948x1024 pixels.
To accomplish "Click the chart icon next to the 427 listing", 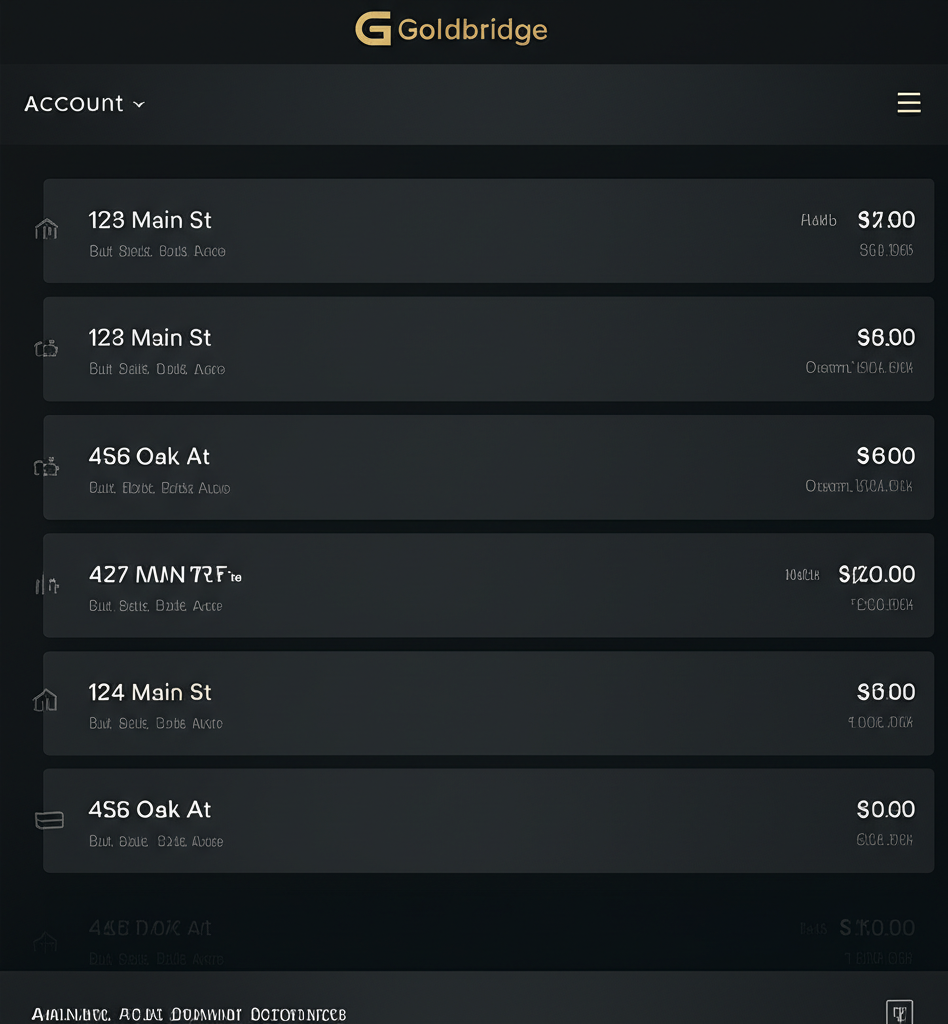I will coord(46,584).
